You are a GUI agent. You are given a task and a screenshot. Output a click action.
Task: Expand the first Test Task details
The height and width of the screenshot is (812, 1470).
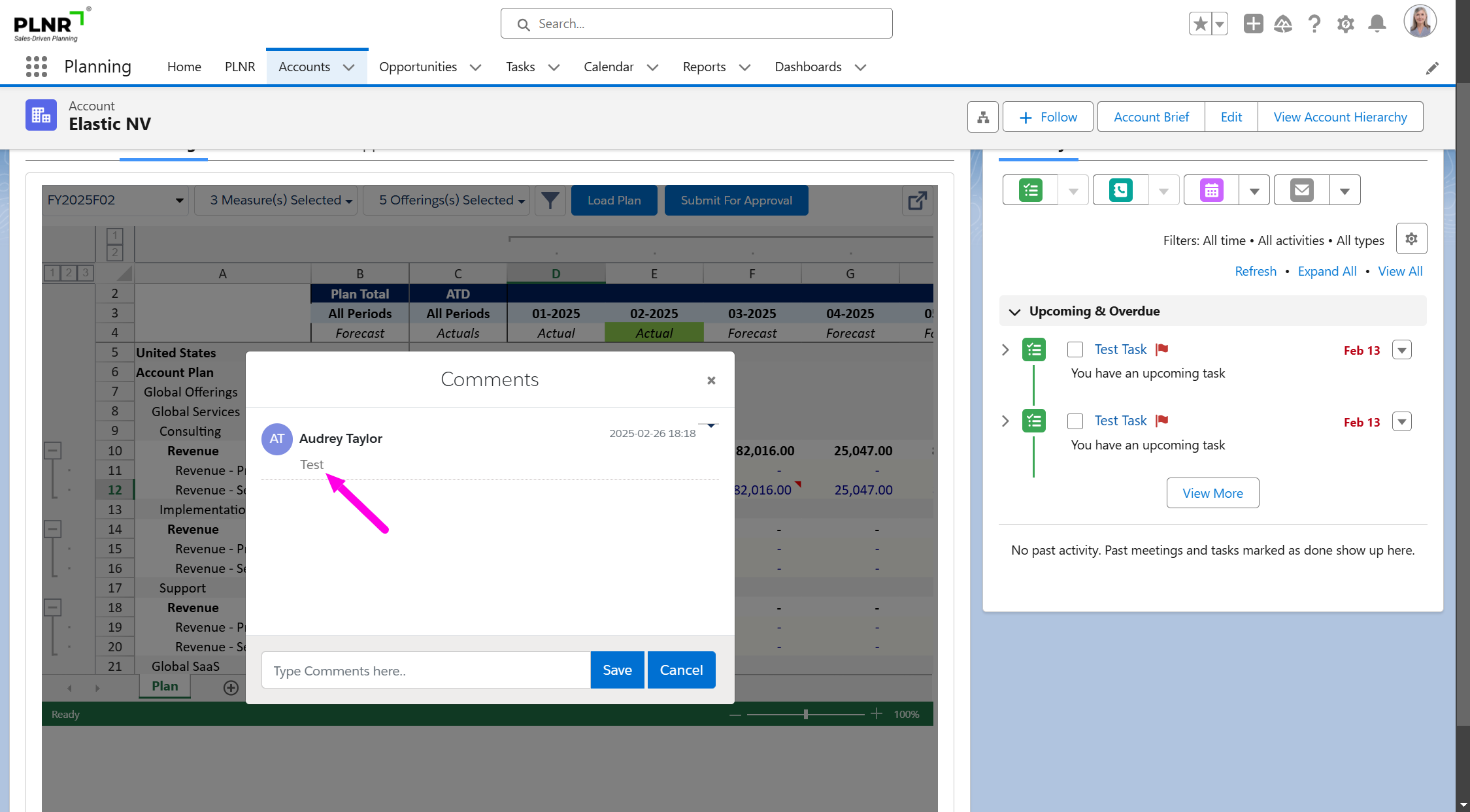pyautogui.click(x=1005, y=349)
